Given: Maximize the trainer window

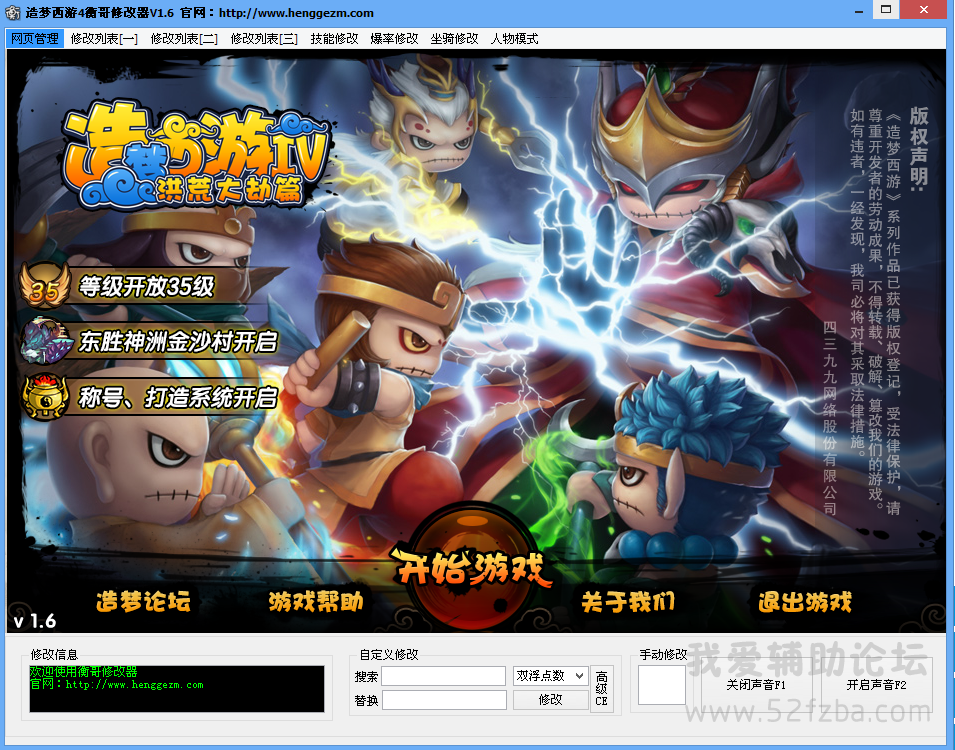Looking at the screenshot, I should (x=886, y=10).
